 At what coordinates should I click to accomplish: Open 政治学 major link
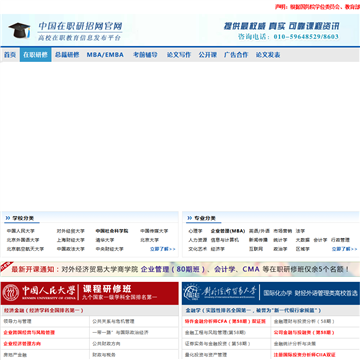[280, 249]
